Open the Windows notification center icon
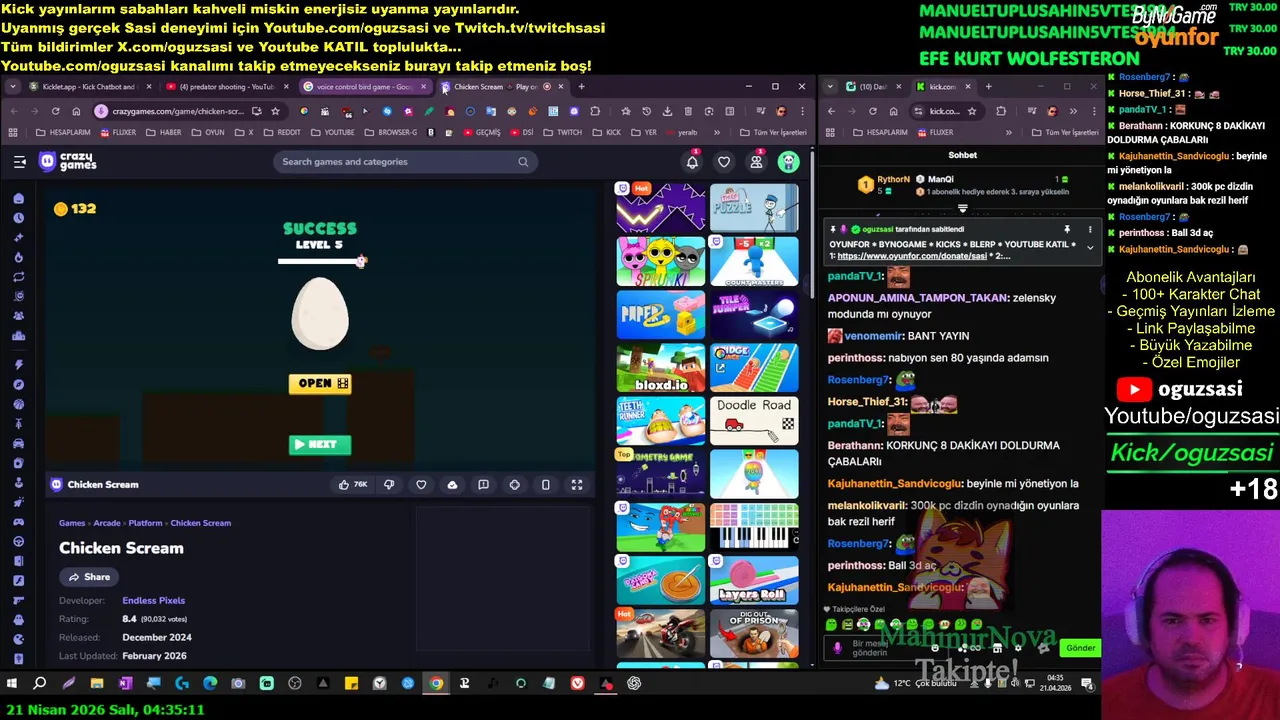 (x=1087, y=684)
